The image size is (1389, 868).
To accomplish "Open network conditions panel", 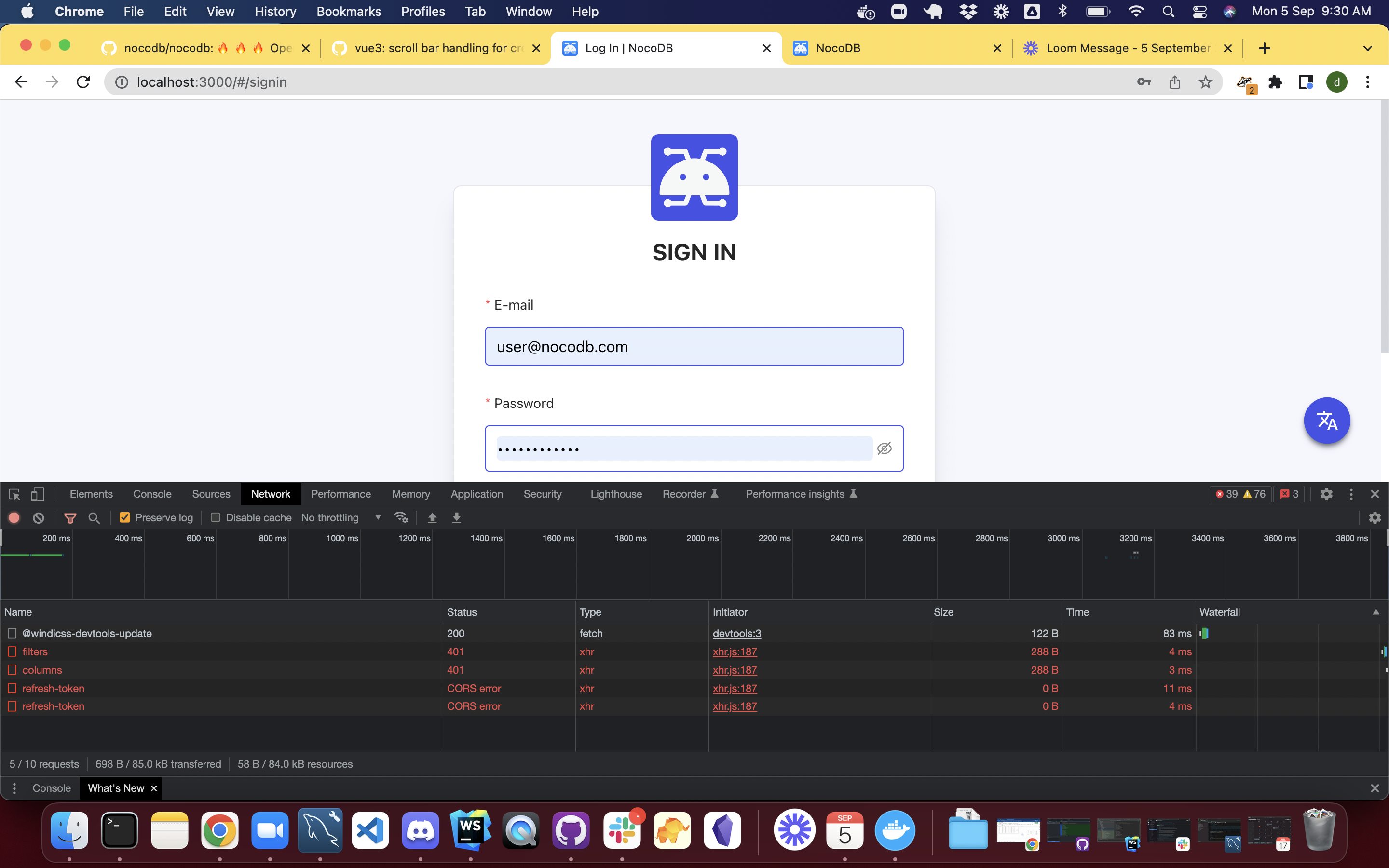I will tap(402, 517).
